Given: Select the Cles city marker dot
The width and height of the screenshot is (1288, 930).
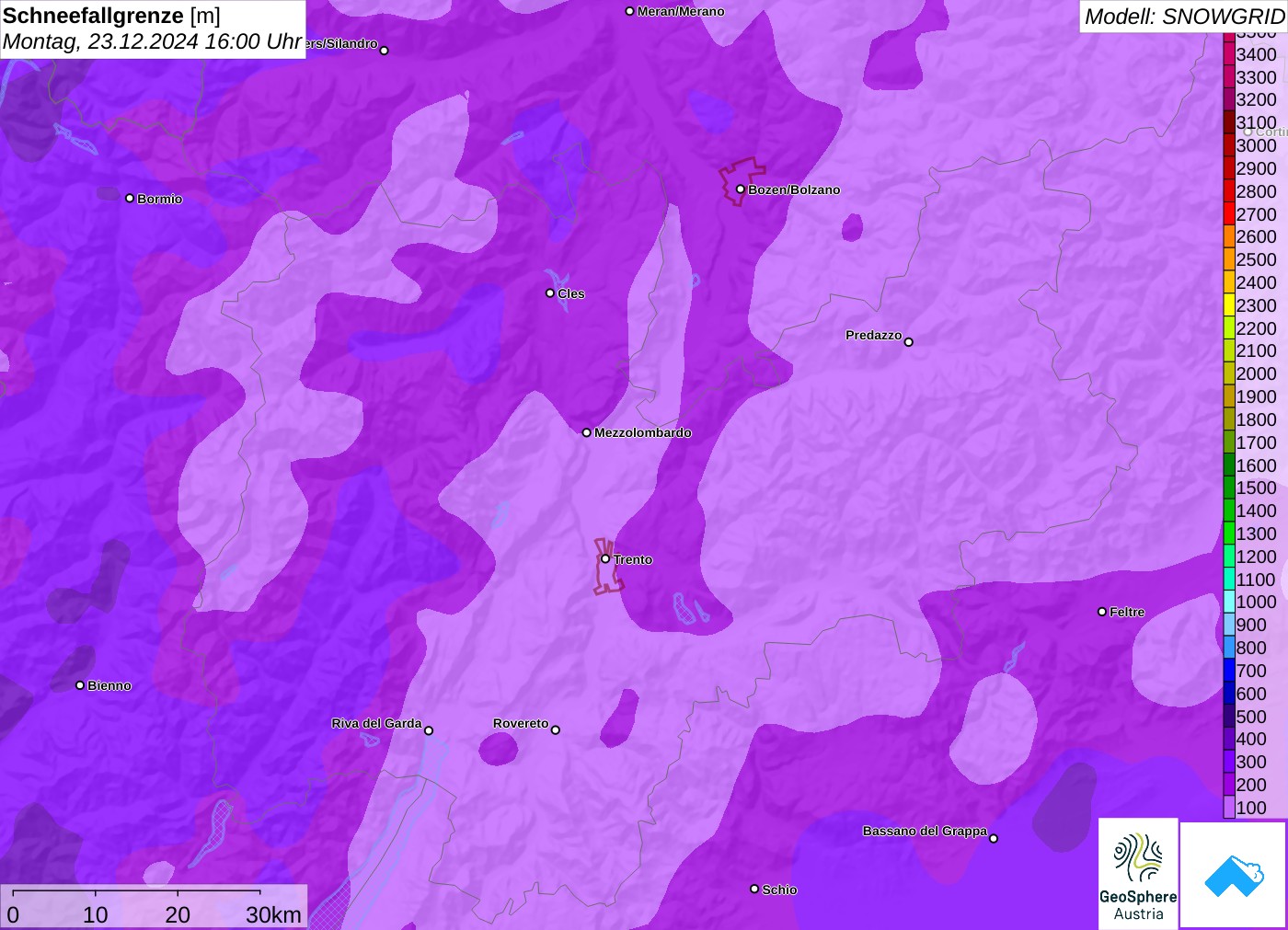Looking at the screenshot, I should 550,293.
